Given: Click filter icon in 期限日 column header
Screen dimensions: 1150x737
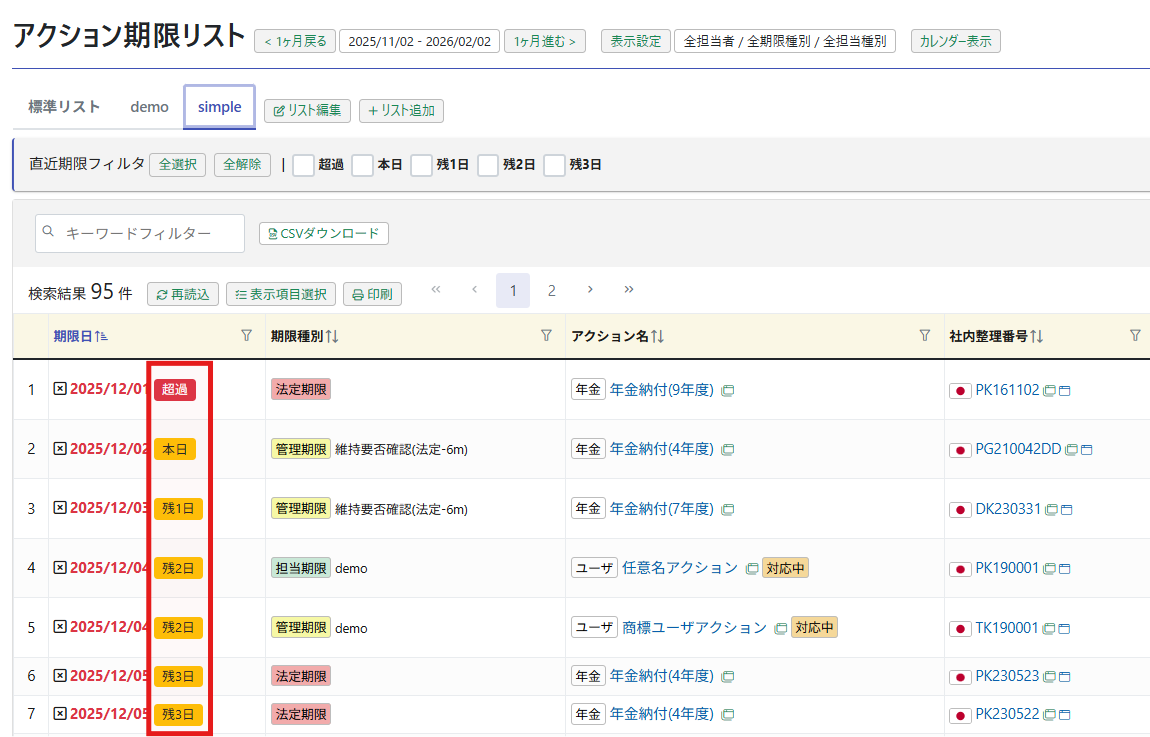Looking at the screenshot, I should (246, 336).
